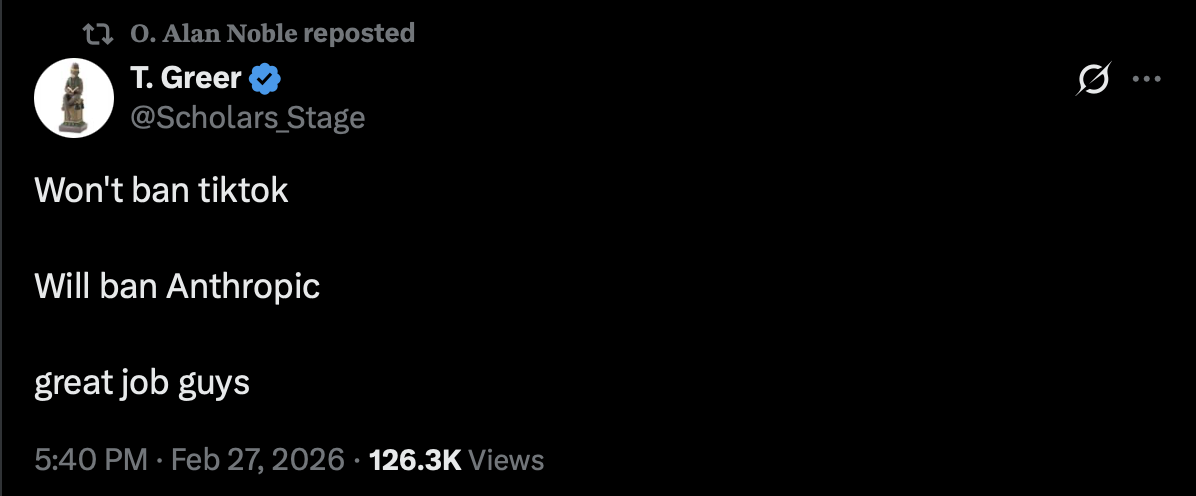Click the Feb 27, 2026 date
The image size is (1196, 496).
coord(258,460)
